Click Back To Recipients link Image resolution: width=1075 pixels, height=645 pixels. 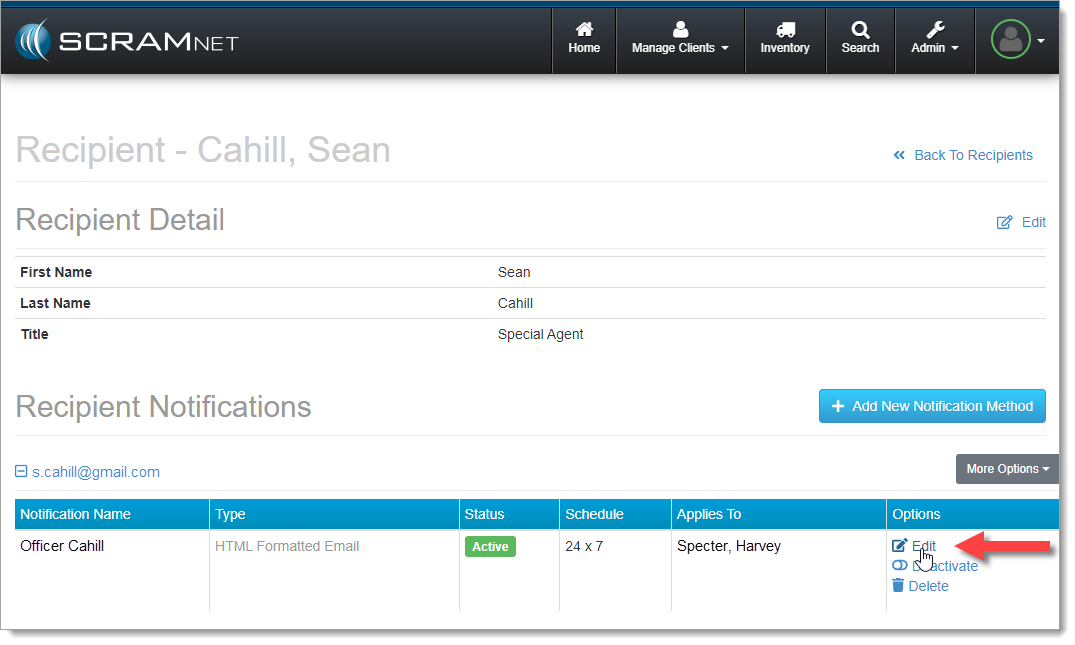click(x=973, y=155)
